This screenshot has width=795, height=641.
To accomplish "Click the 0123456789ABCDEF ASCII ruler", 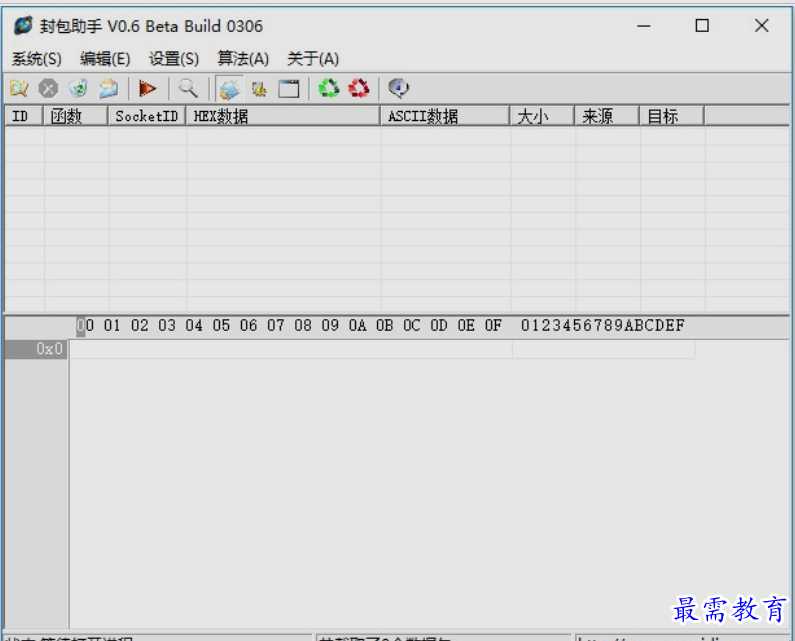I will tap(602, 326).
